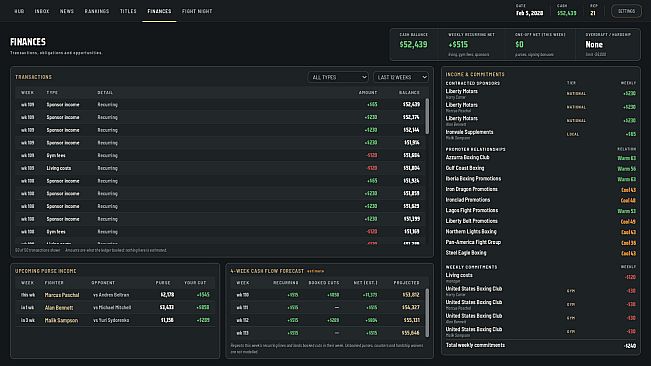Click the Balance column header in Transactions
Screen dimensions: 651x366
tap(409, 93)
